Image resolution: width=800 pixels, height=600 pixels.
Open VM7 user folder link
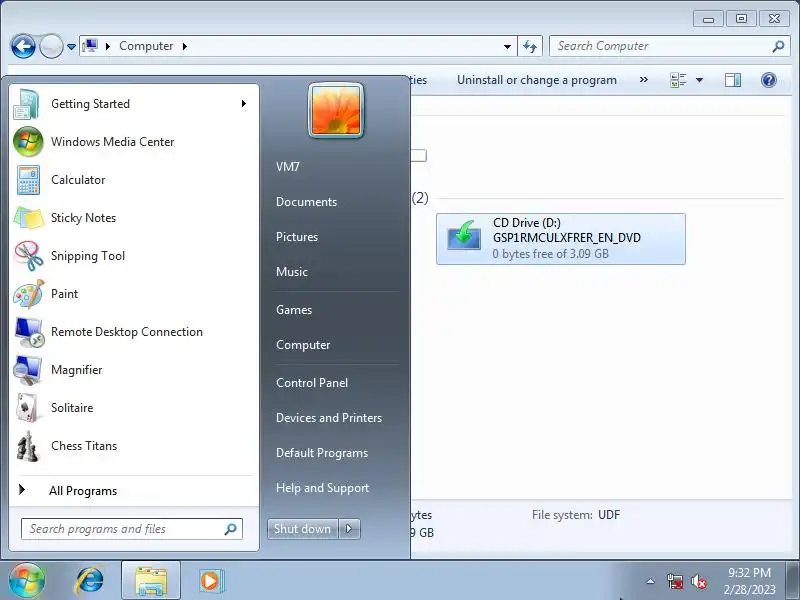coord(288,167)
